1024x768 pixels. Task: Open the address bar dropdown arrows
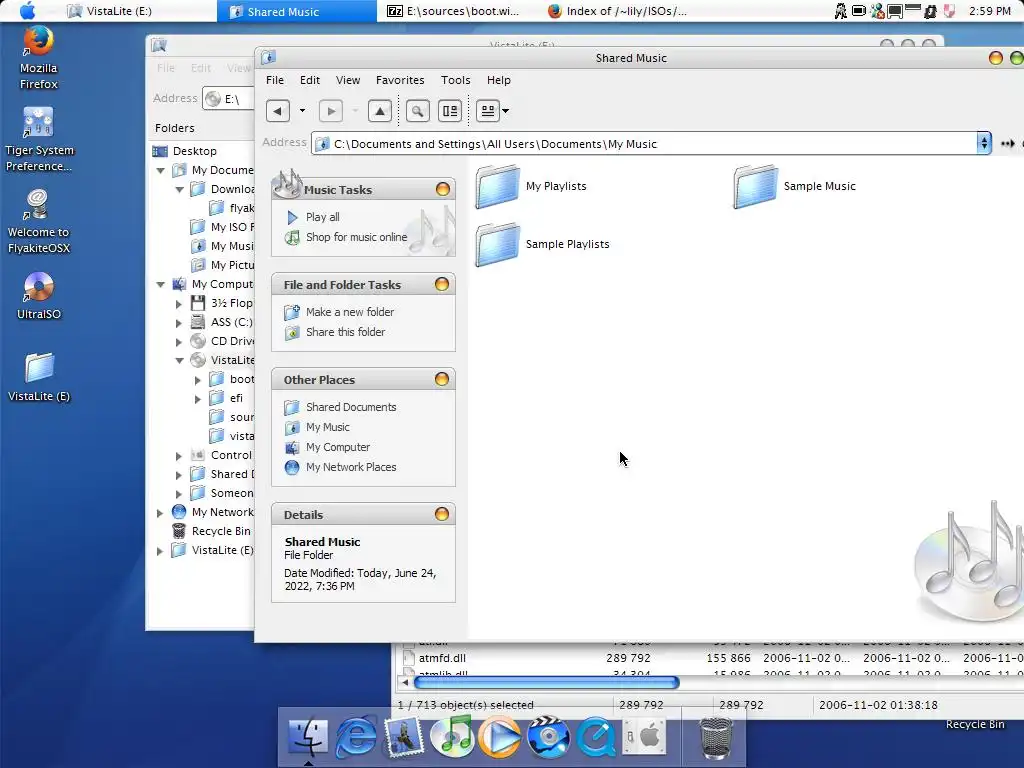984,143
